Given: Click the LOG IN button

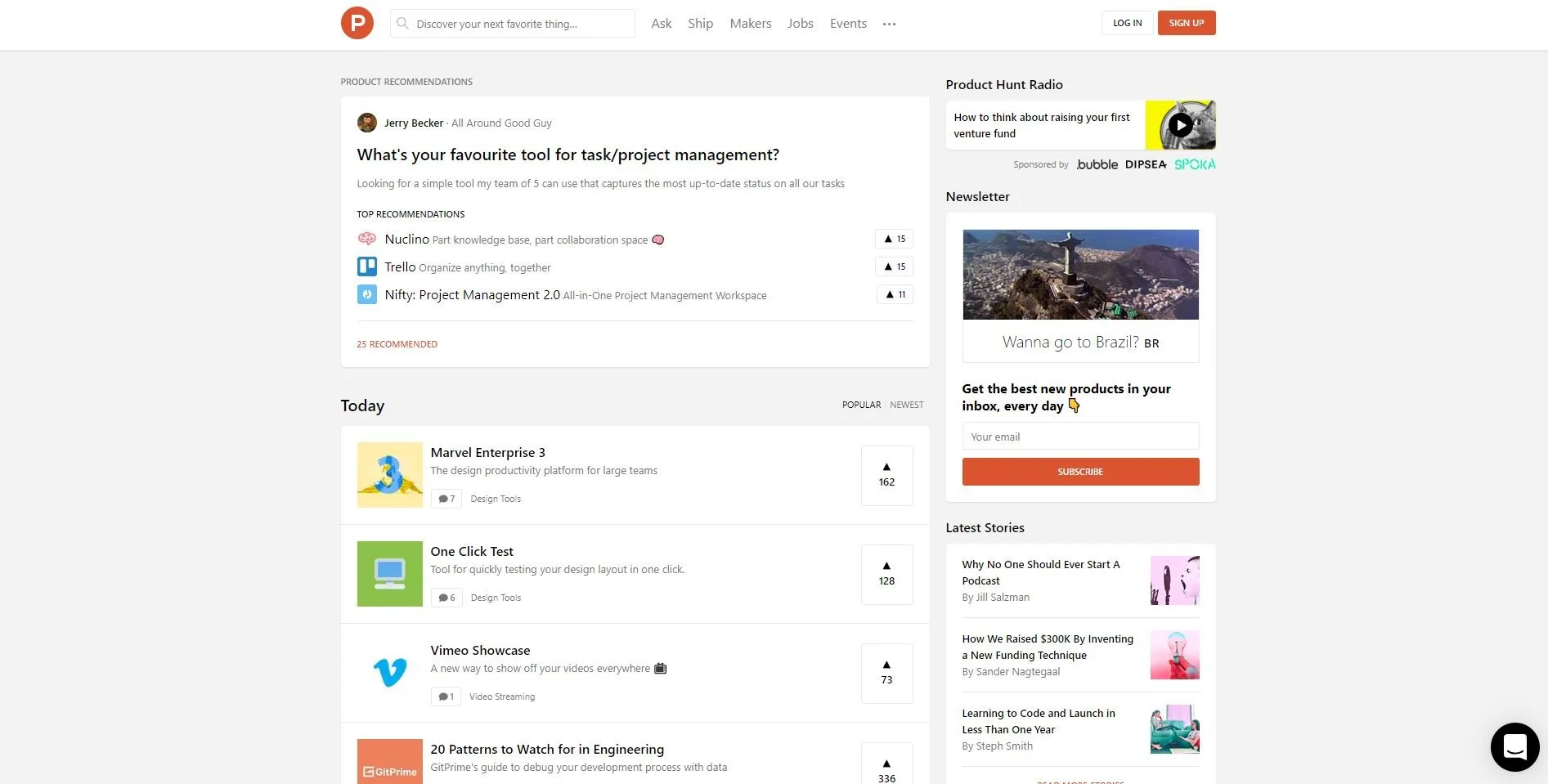Looking at the screenshot, I should [1128, 23].
